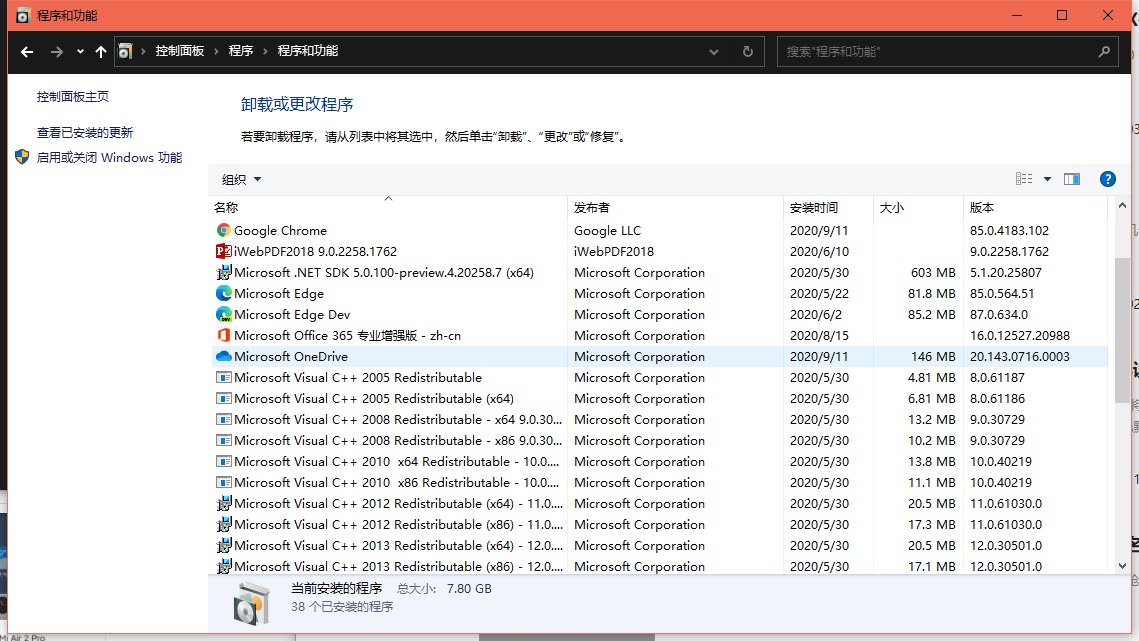Go up one level with up arrow
This screenshot has width=1139, height=641.
coord(101,52)
